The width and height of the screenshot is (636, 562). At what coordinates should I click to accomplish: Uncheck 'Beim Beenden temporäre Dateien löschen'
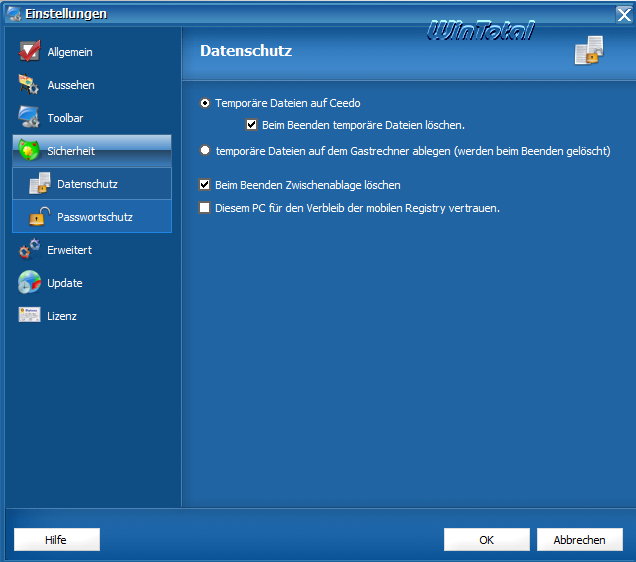pos(251,124)
